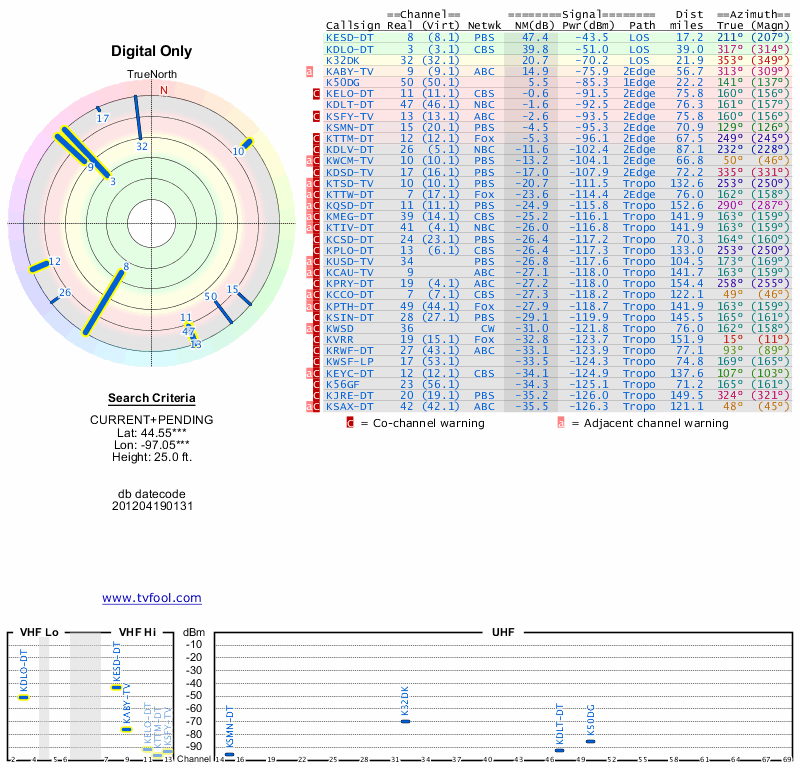Viewport: 800px width, 768px height.
Task: Click the Callsign column header
Action: (x=353, y=25)
